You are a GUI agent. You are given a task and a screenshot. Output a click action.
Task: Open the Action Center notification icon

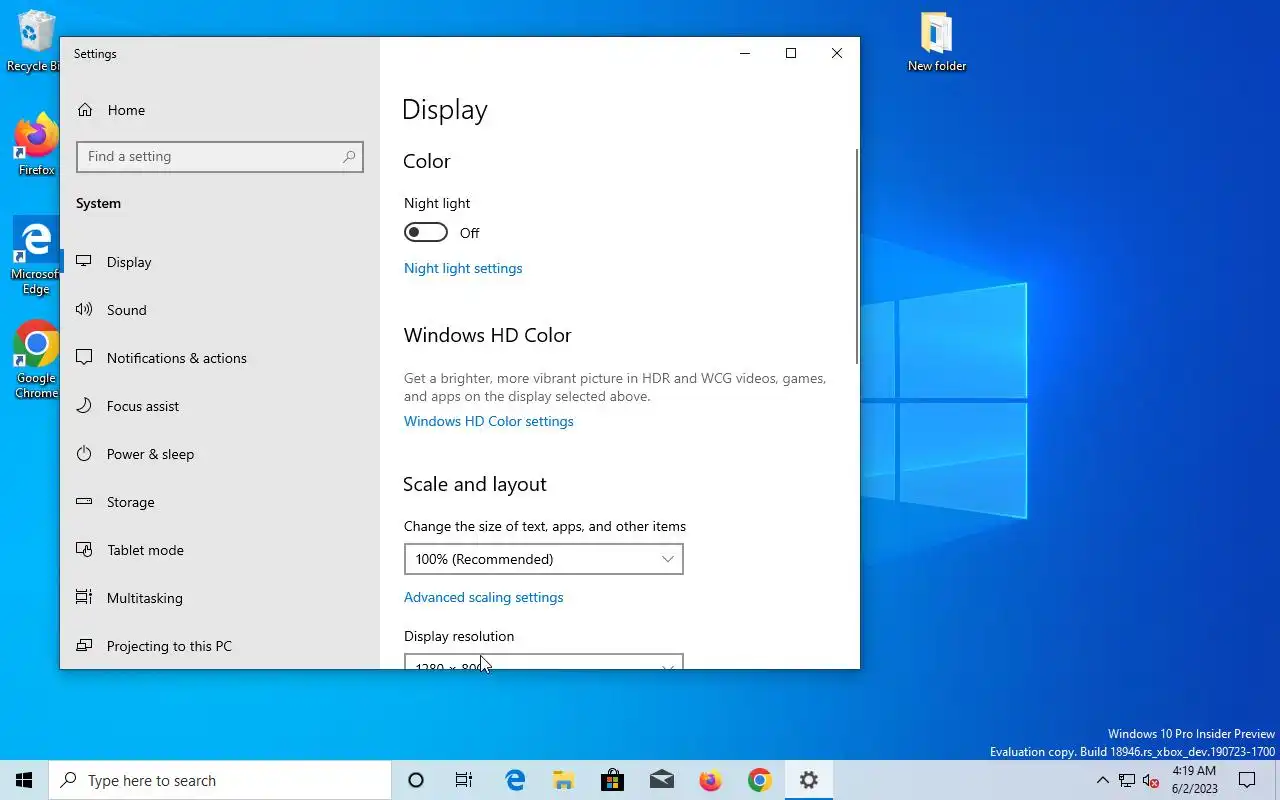(1247, 780)
